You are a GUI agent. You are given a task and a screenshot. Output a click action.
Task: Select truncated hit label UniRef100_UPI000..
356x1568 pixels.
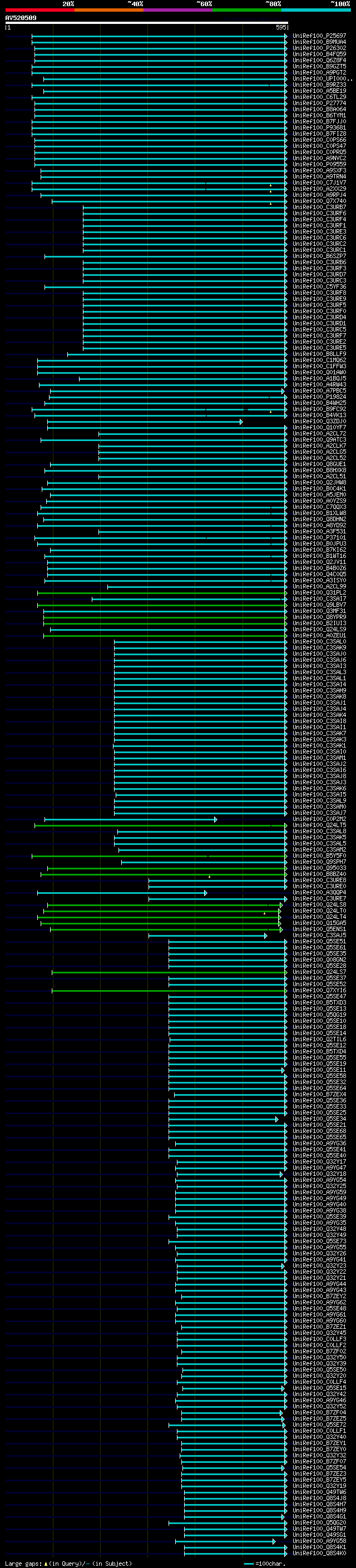pyautogui.click(x=322, y=78)
